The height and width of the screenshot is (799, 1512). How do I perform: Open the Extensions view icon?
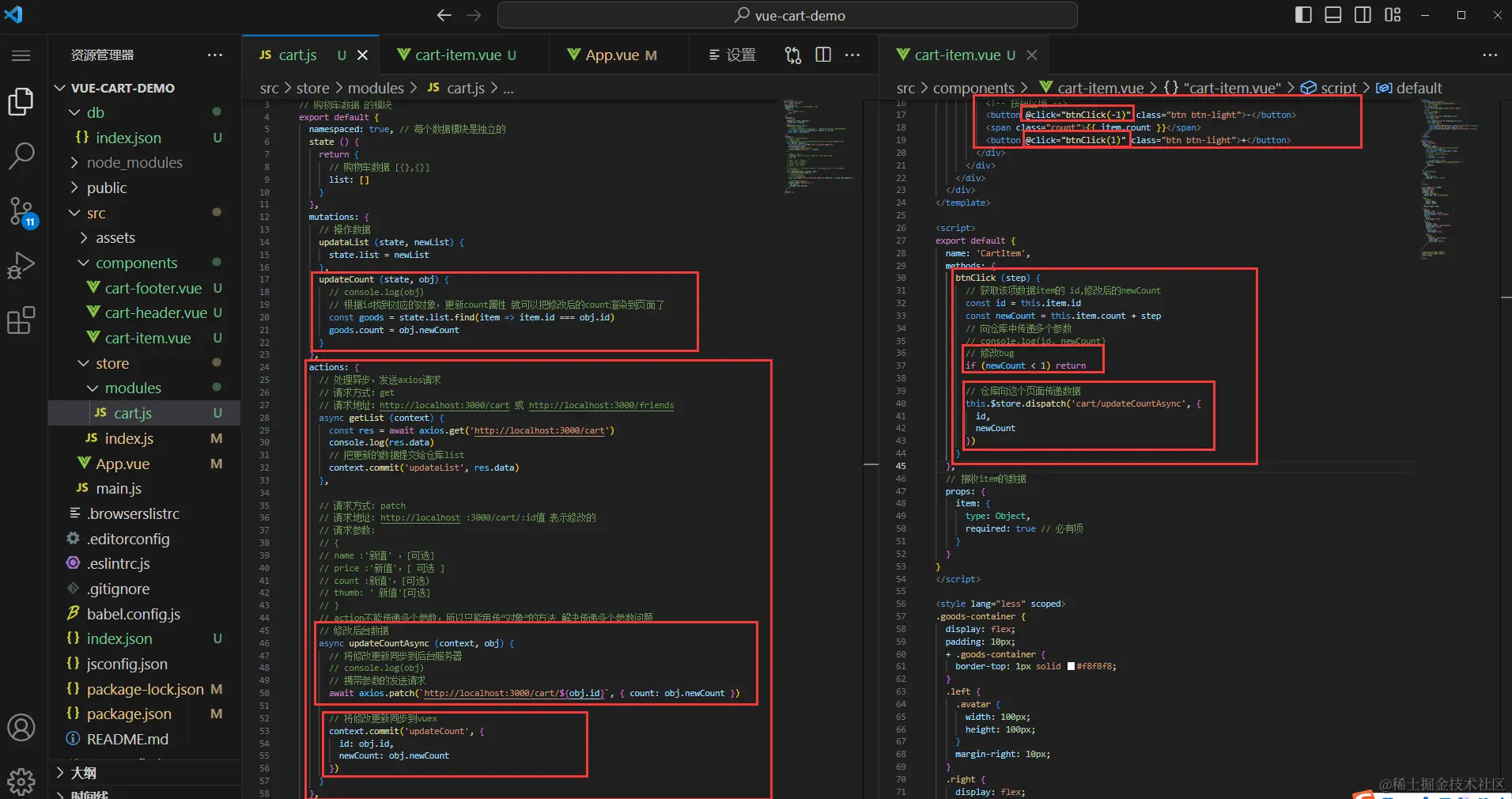click(21, 320)
